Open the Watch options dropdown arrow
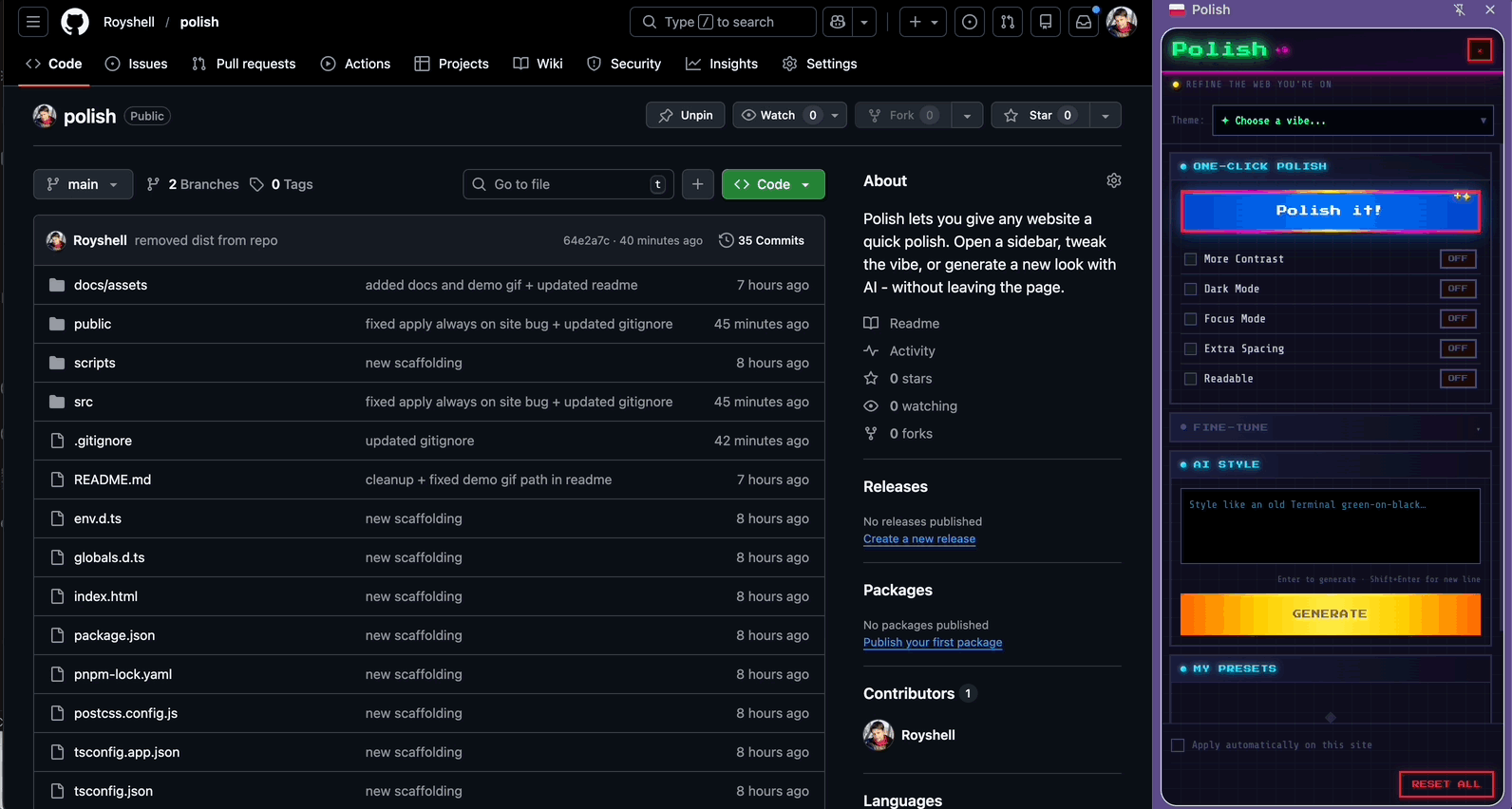The width and height of the screenshot is (1512, 809). point(835,116)
